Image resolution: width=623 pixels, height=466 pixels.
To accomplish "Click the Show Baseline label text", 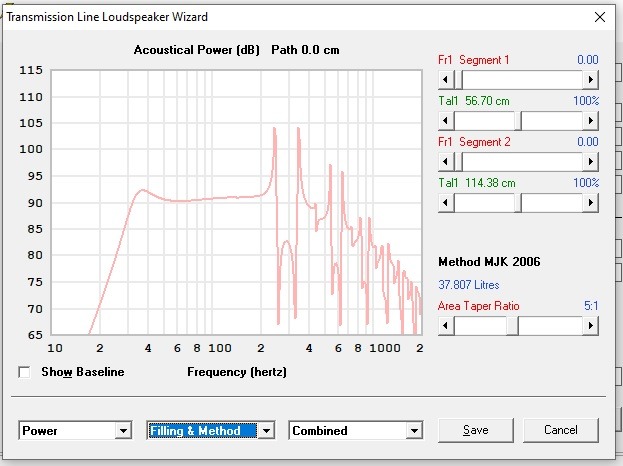I will coord(83,372).
